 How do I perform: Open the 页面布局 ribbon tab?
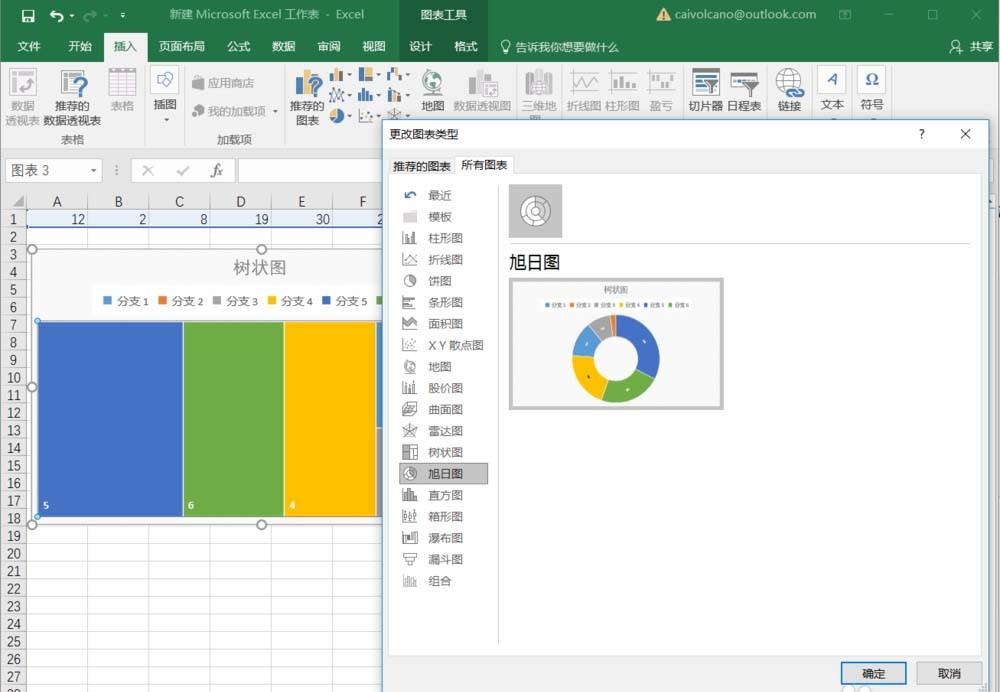pos(182,46)
